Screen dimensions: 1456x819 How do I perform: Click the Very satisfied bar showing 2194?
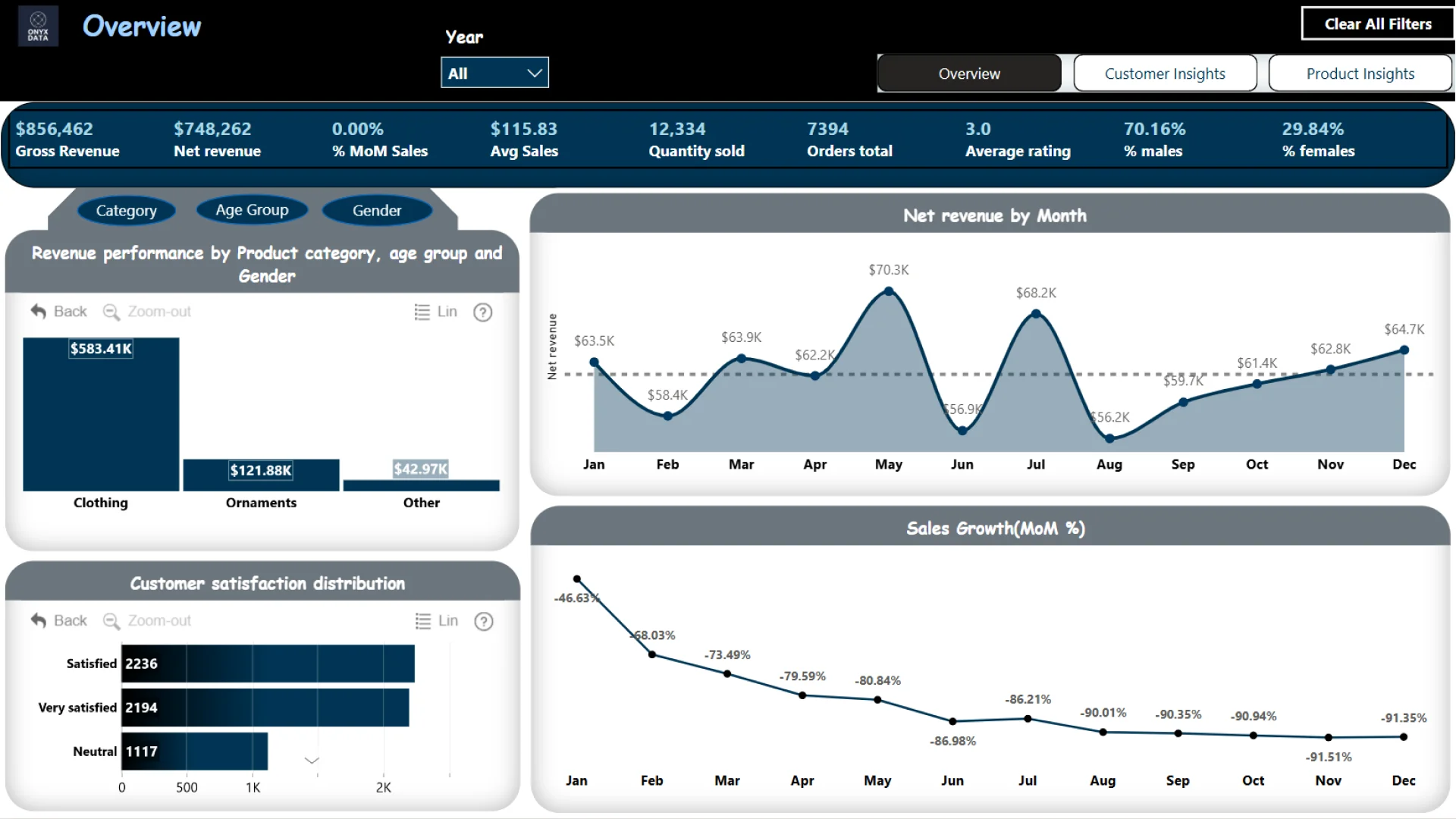tap(265, 708)
